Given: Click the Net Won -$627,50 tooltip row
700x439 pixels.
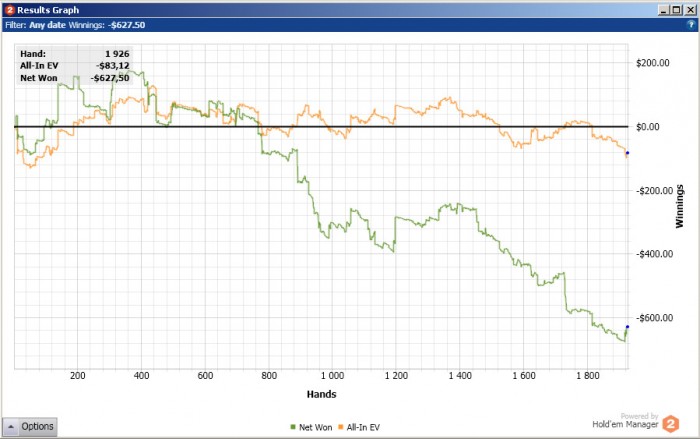Looking at the screenshot, I should pos(75,78).
